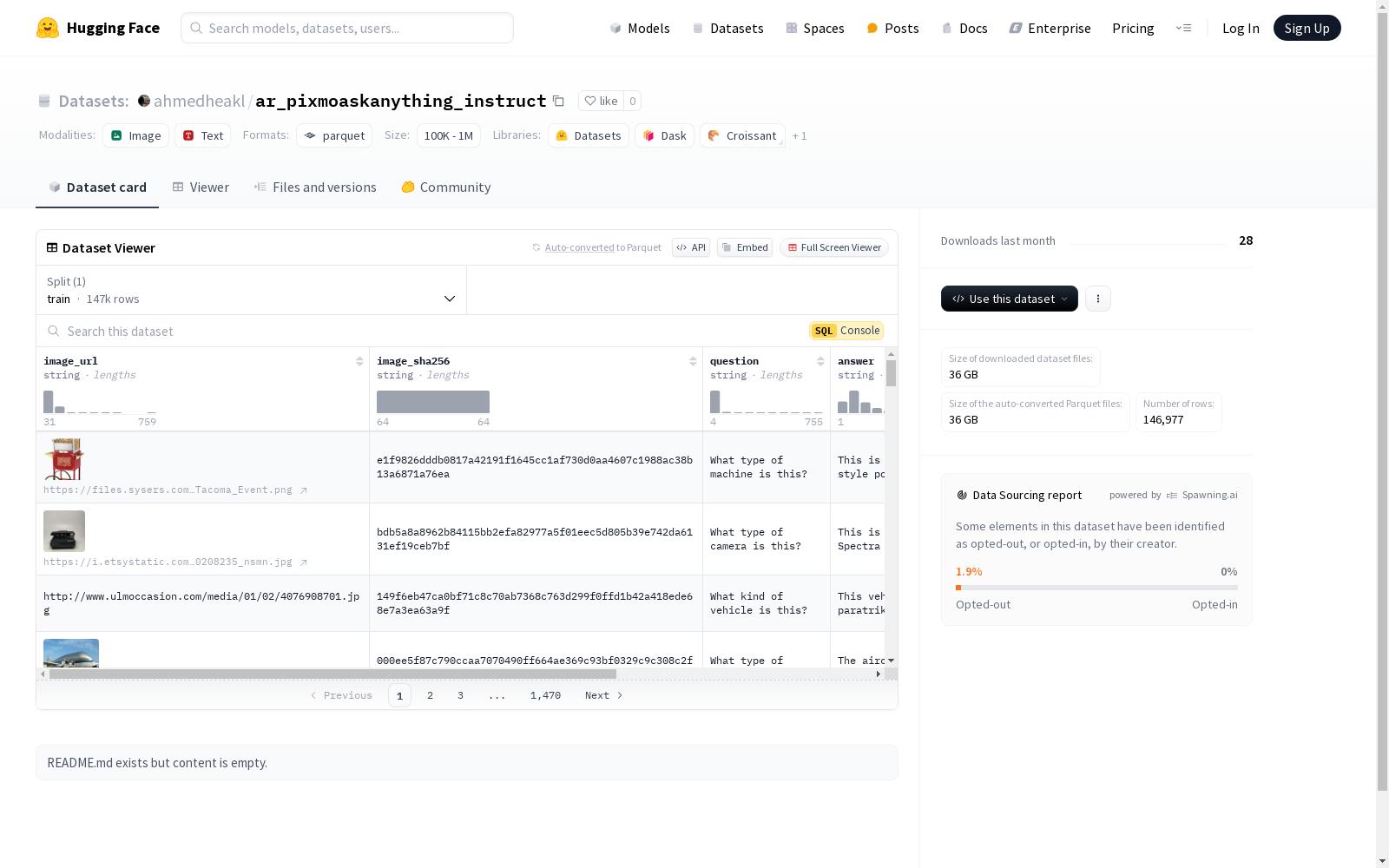Click the heart like button

601,101
